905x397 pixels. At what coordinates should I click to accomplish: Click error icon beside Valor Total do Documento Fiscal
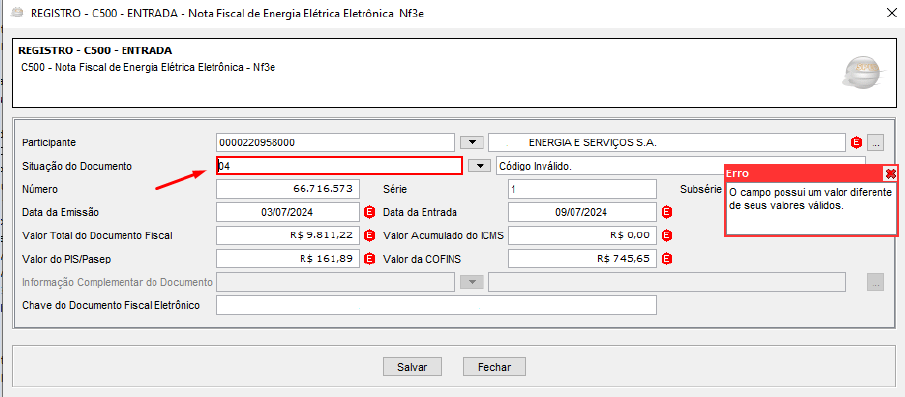[369, 235]
